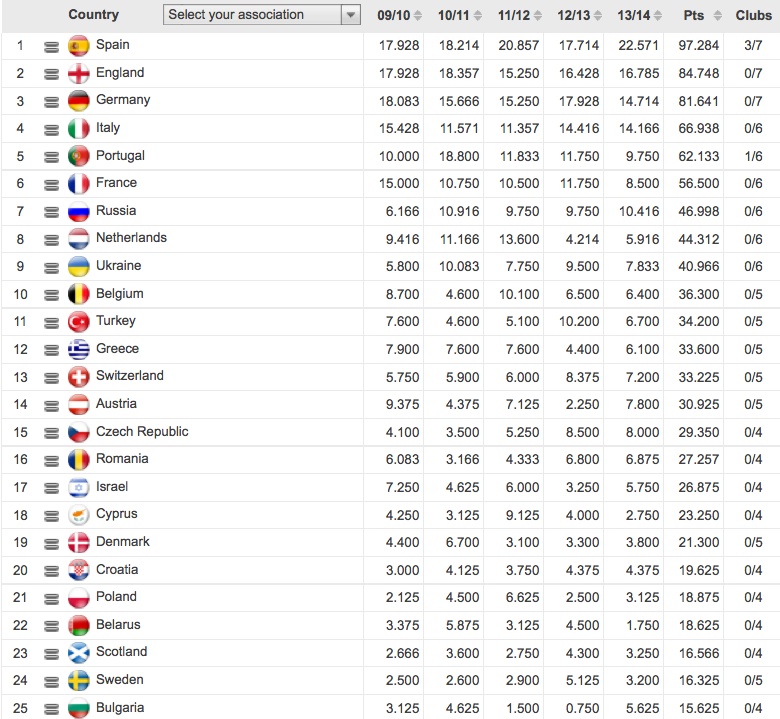
Task: Click the Spain flag icon
Action: [79, 45]
